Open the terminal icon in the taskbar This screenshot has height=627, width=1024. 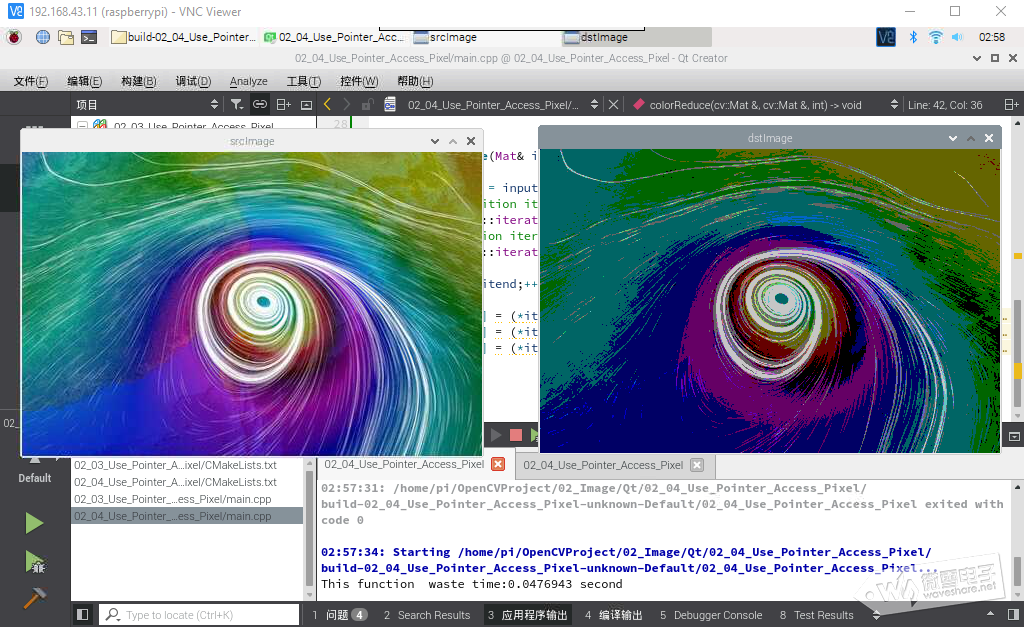point(89,37)
